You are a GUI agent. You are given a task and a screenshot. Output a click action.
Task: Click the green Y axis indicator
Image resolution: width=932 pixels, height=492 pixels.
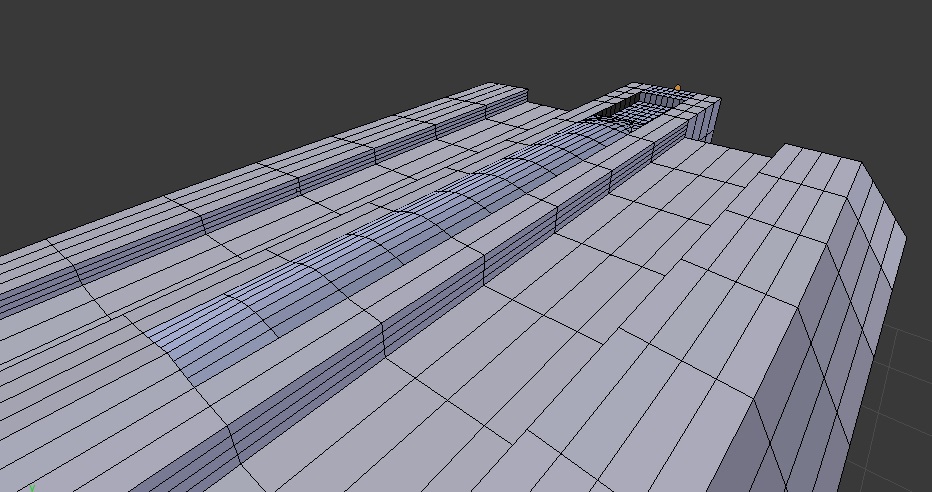(32, 487)
